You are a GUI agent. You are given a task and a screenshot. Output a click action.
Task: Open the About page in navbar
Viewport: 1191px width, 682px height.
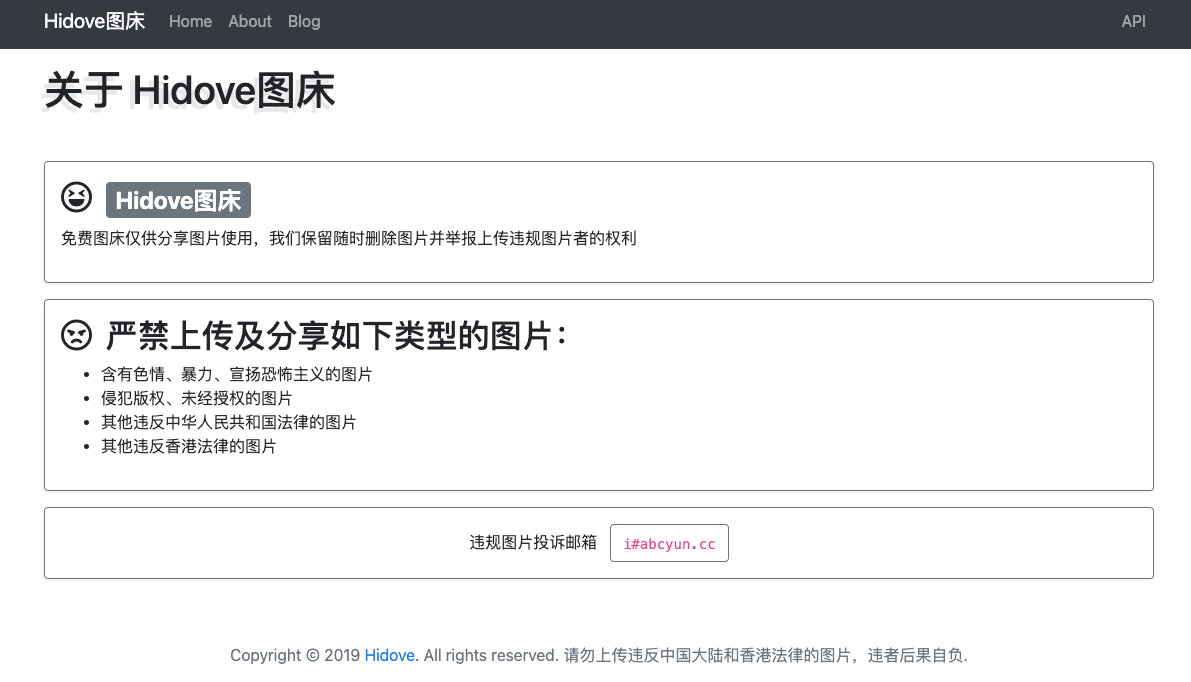pyautogui.click(x=250, y=21)
